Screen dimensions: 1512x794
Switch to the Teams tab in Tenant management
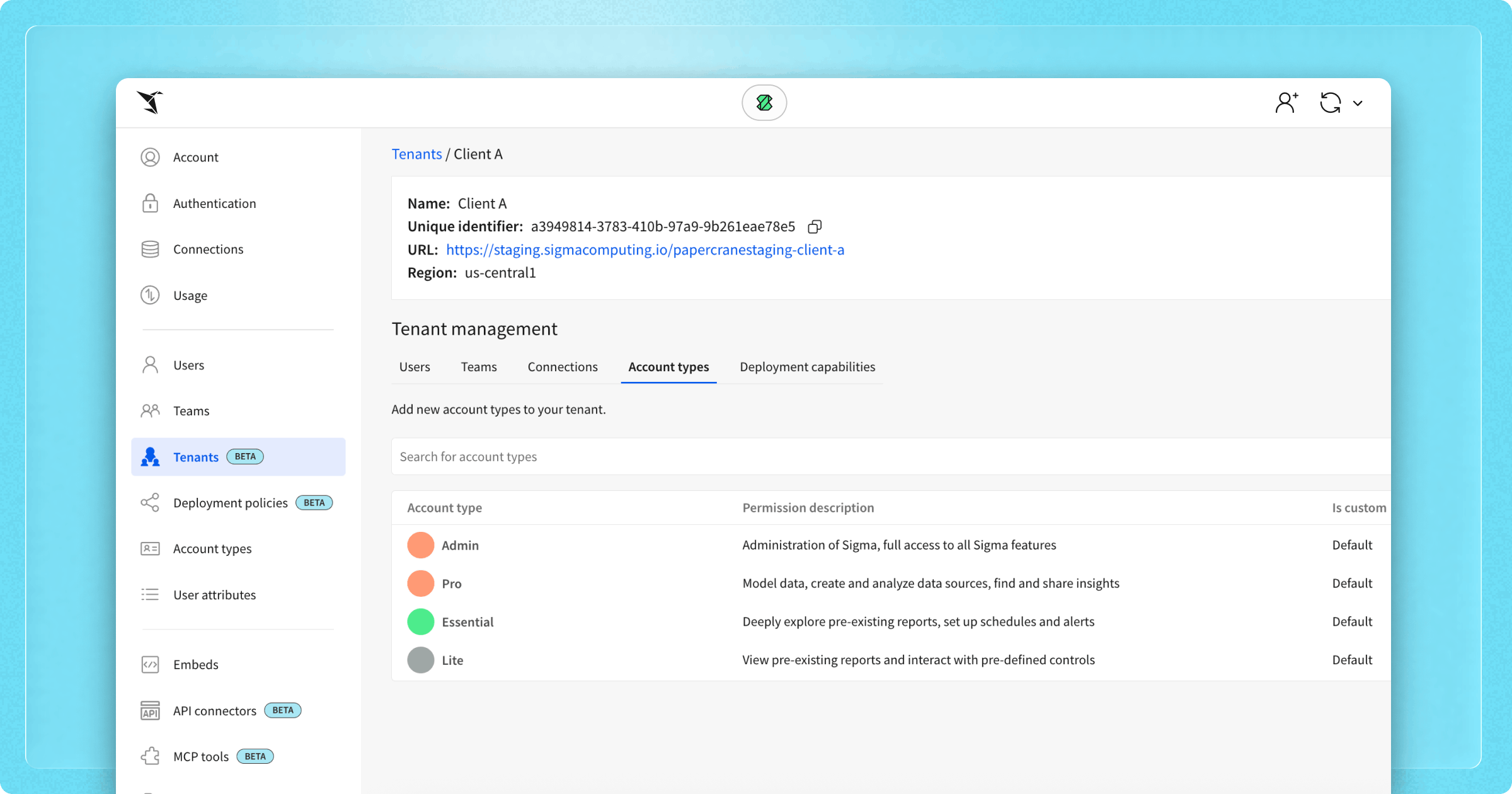pos(479,367)
